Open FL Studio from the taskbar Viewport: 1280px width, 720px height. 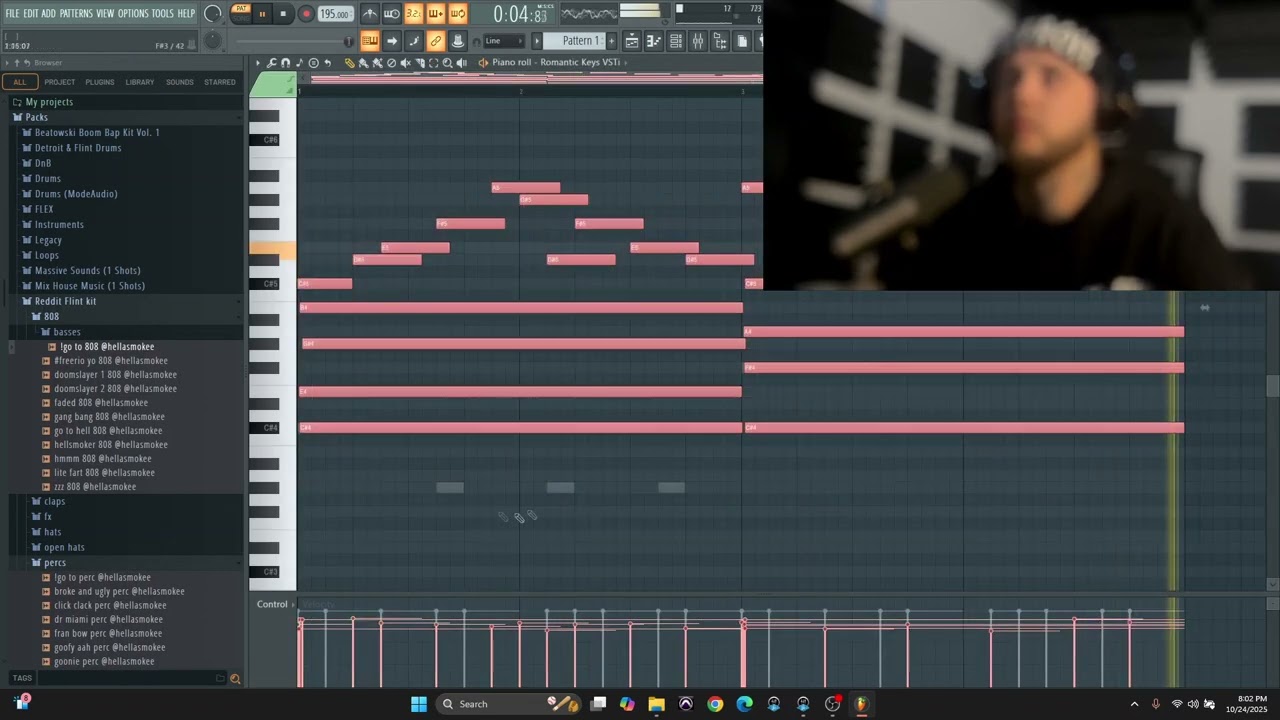pyautogui.click(x=861, y=704)
